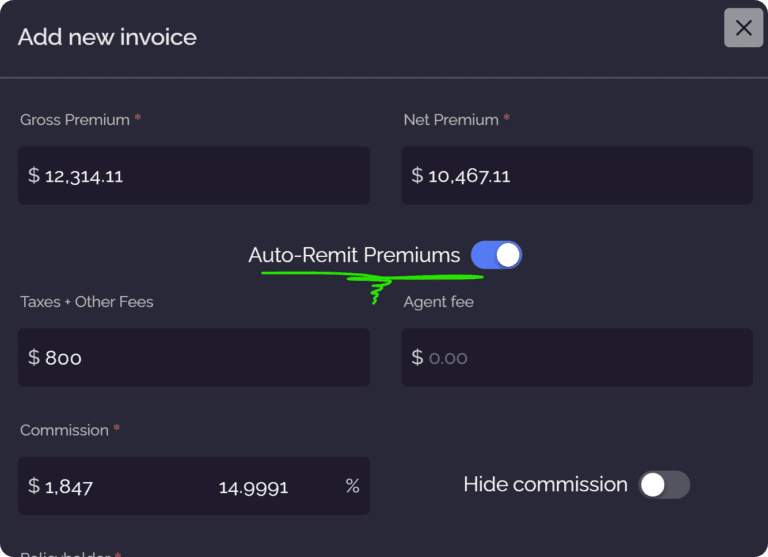Click the Add new invoice title

pos(107,37)
